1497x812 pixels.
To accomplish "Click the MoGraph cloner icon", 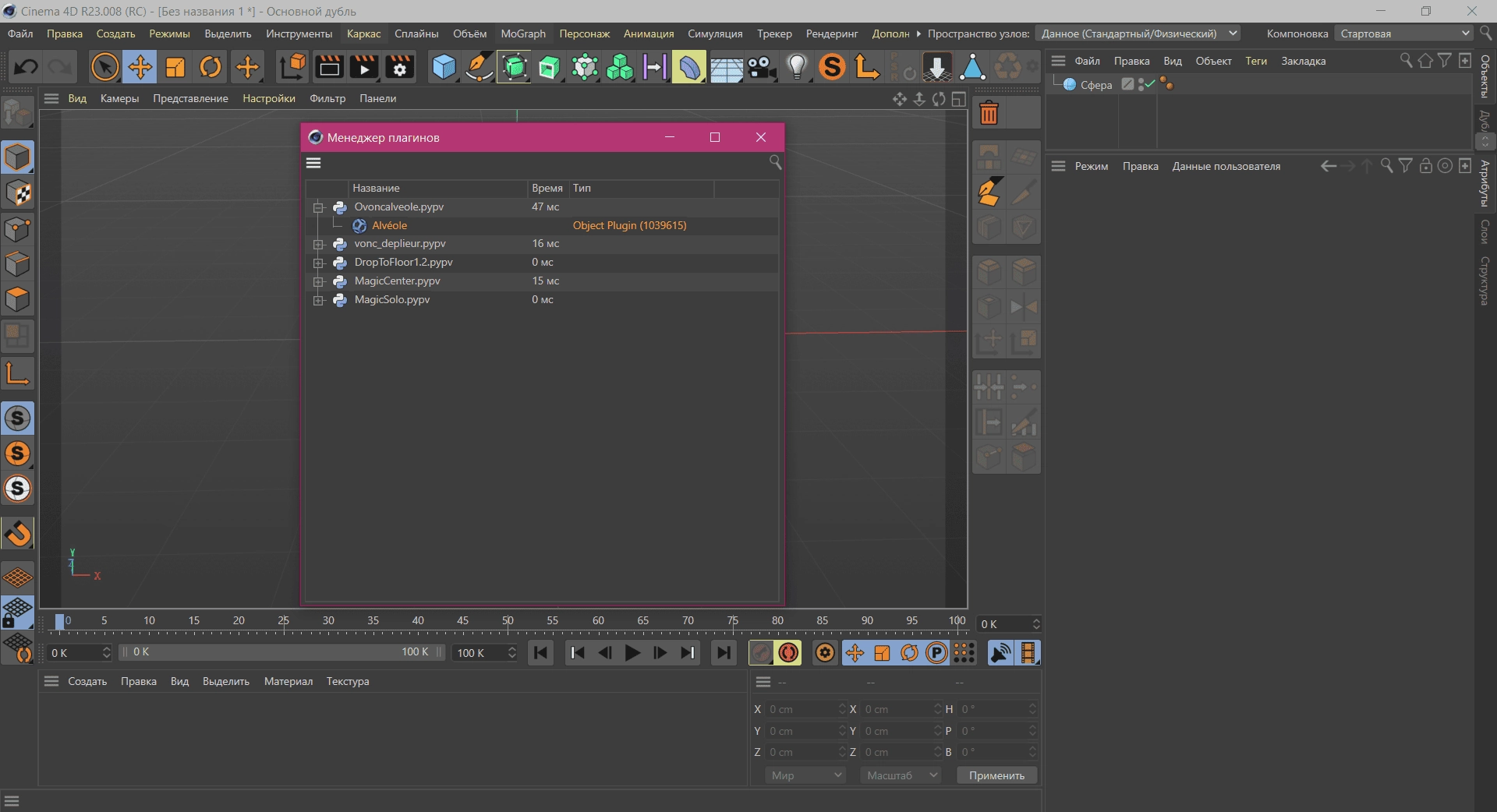I will [x=620, y=67].
